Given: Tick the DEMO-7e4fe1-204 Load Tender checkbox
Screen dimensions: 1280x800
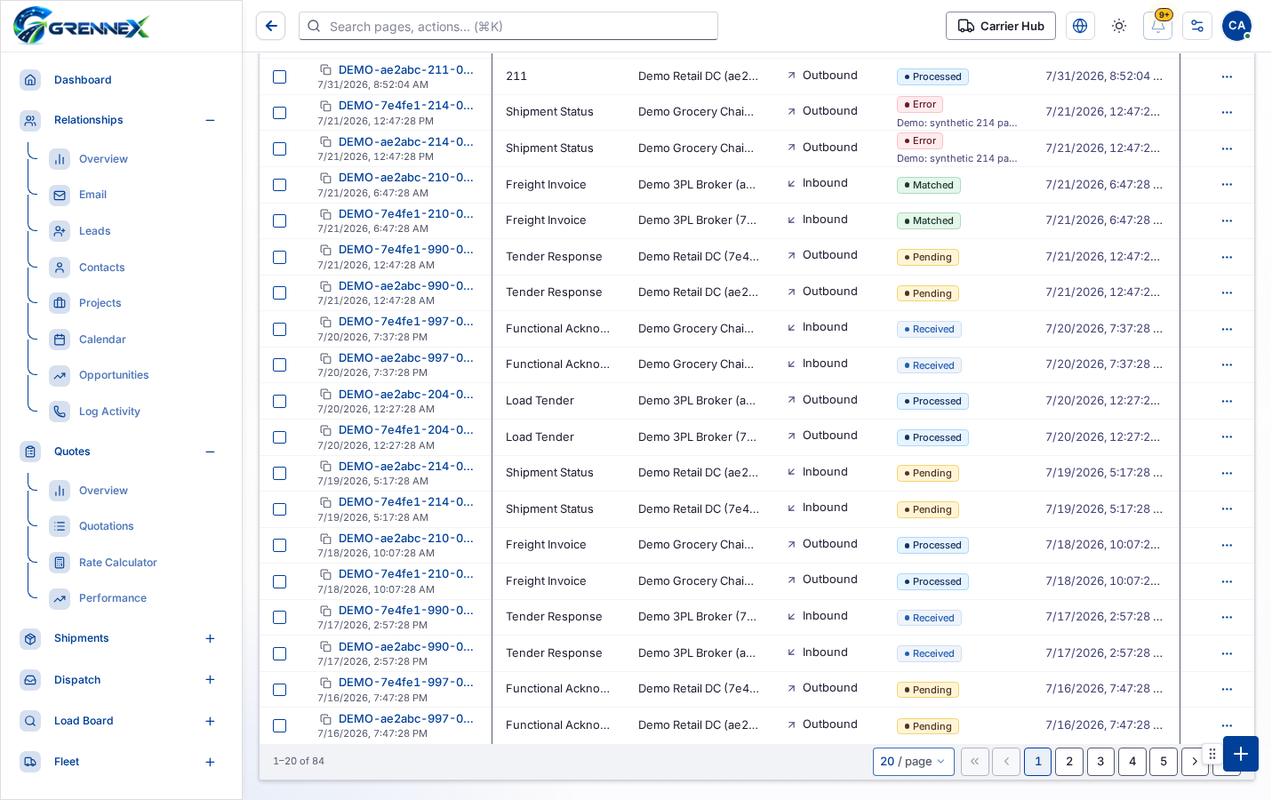Looking at the screenshot, I should click(x=280, y=437).
